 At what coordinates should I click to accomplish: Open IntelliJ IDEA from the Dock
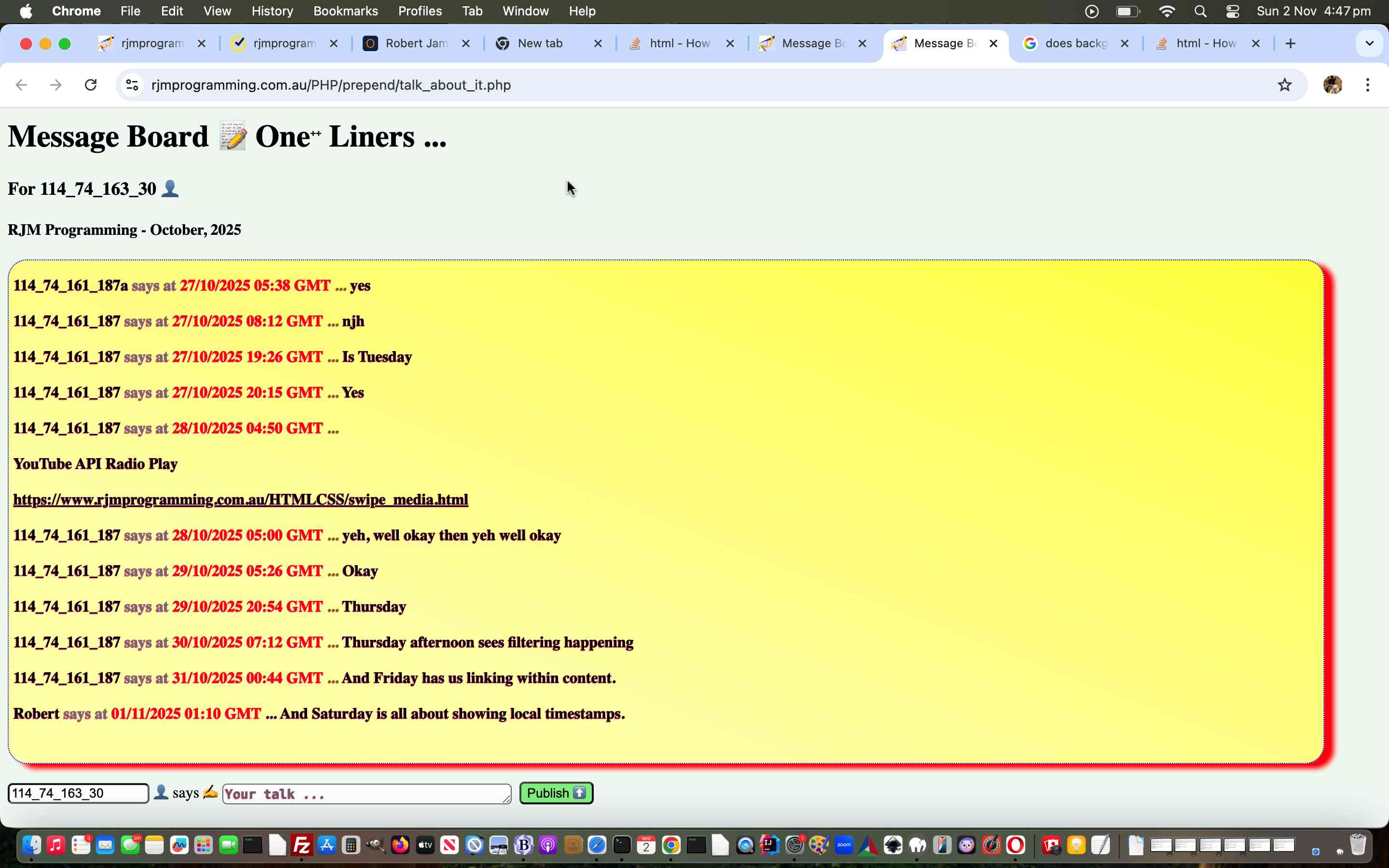pos(770,844)
